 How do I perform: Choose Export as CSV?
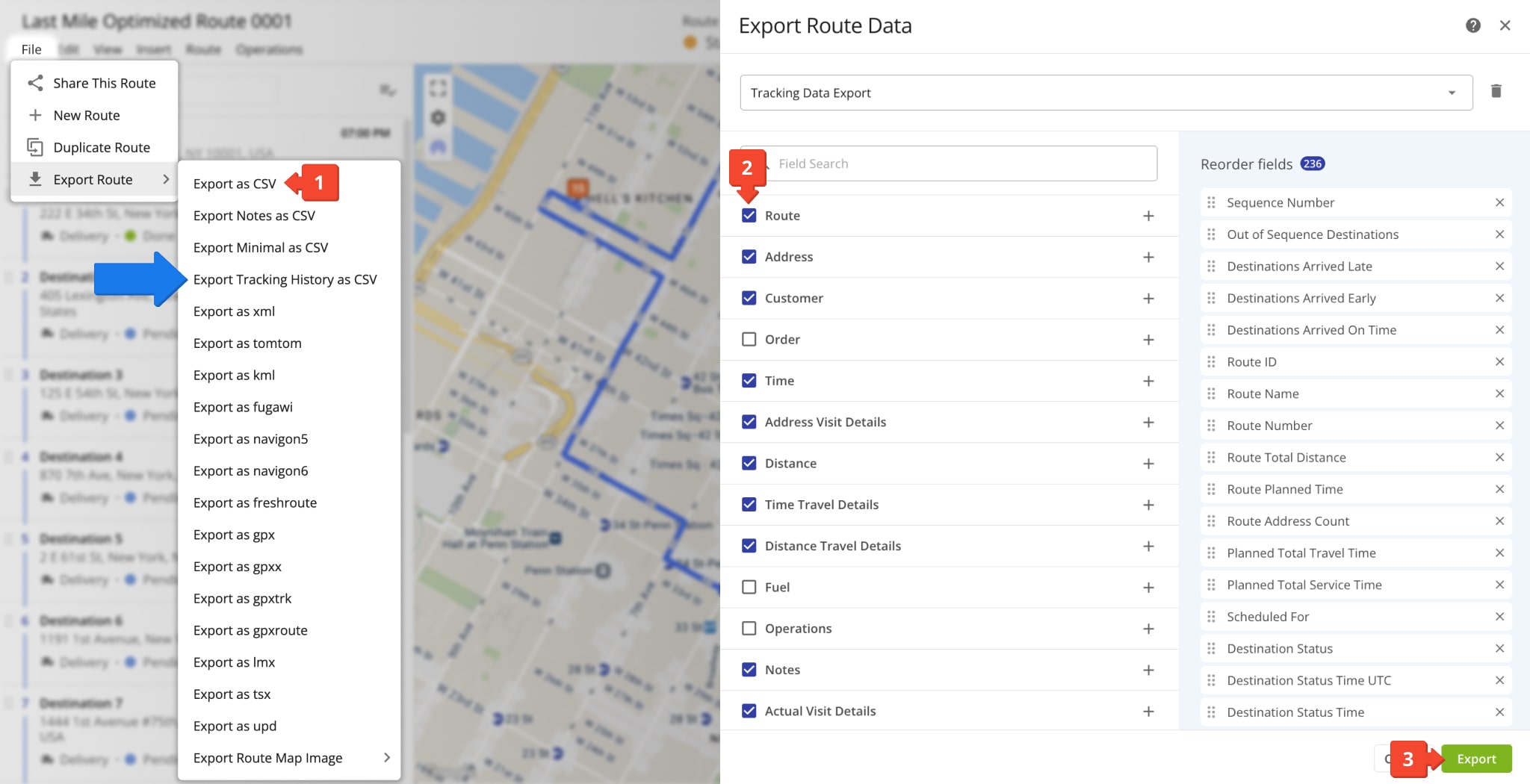pyautogui.click(x=235, y=184)
